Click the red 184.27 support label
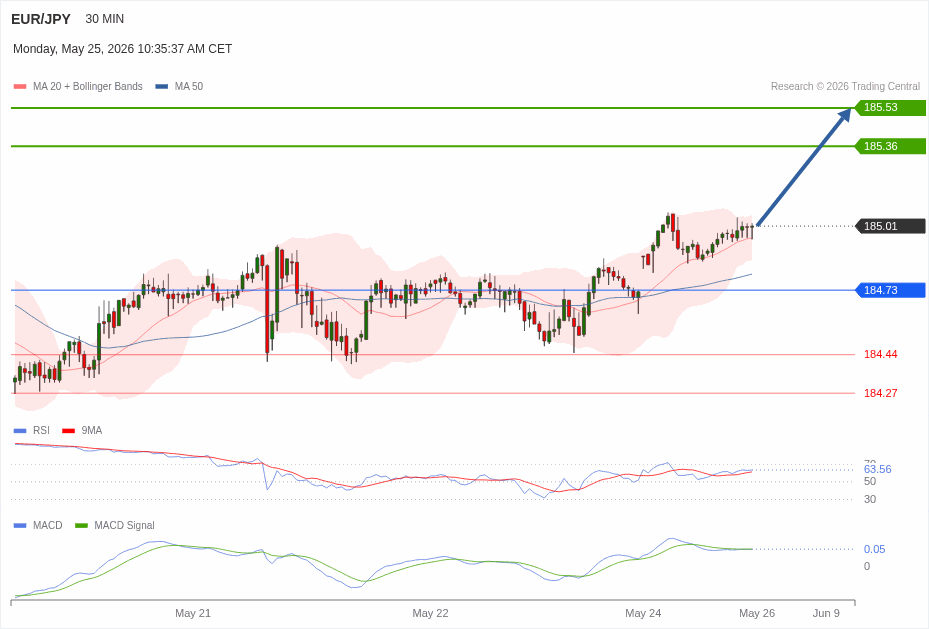The image size is (929, 629). [880, 393]
